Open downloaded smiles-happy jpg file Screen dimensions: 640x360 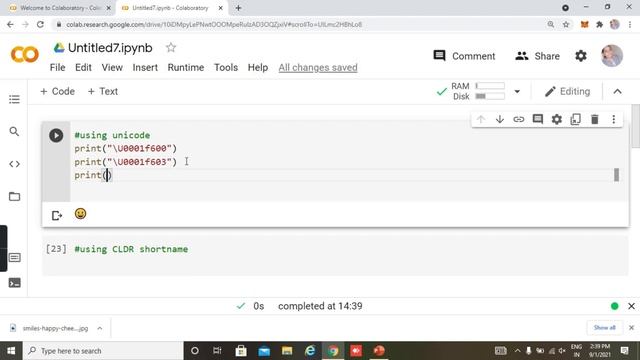pos(50,328)
